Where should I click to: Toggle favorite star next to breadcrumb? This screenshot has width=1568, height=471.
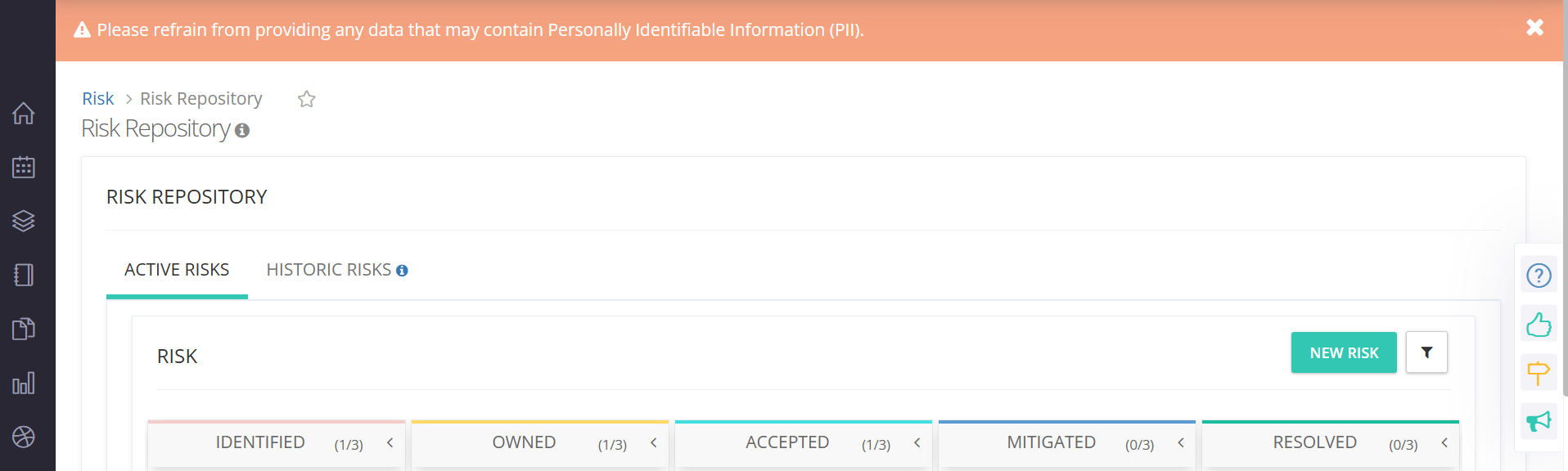tap(307, 99)
